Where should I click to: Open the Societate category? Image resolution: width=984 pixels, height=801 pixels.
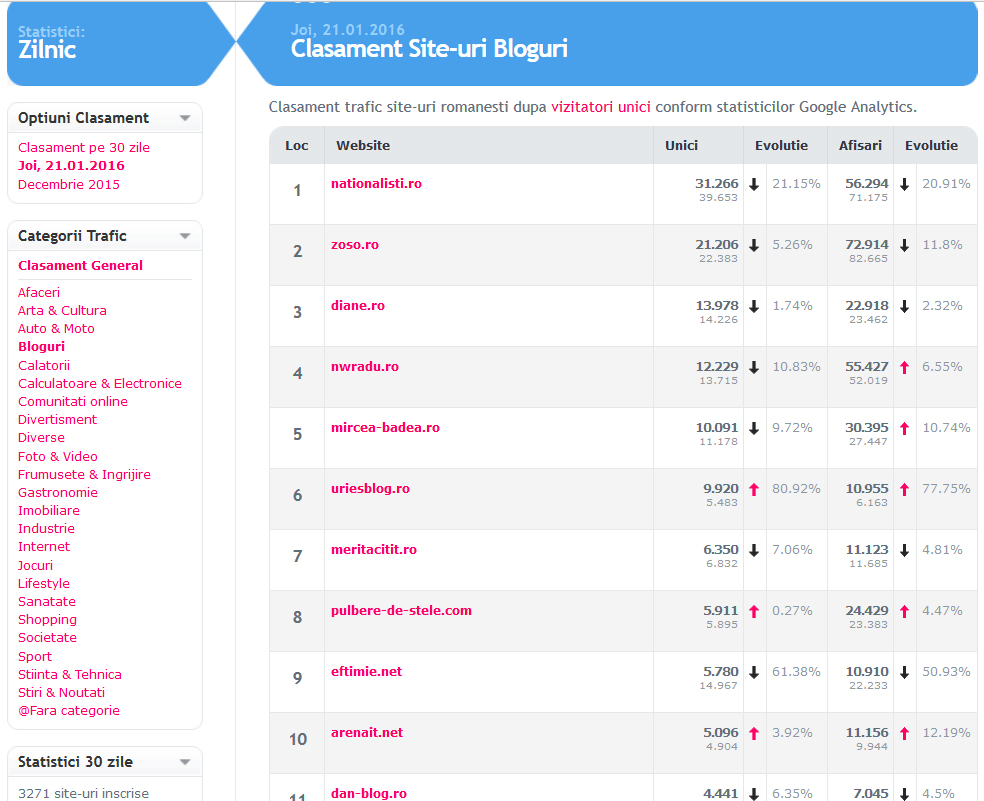pyautogui.click(x=48, y=638)
